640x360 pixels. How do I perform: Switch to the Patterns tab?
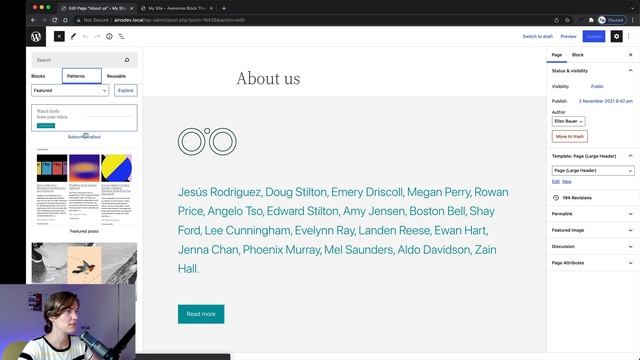coord(82,76)
